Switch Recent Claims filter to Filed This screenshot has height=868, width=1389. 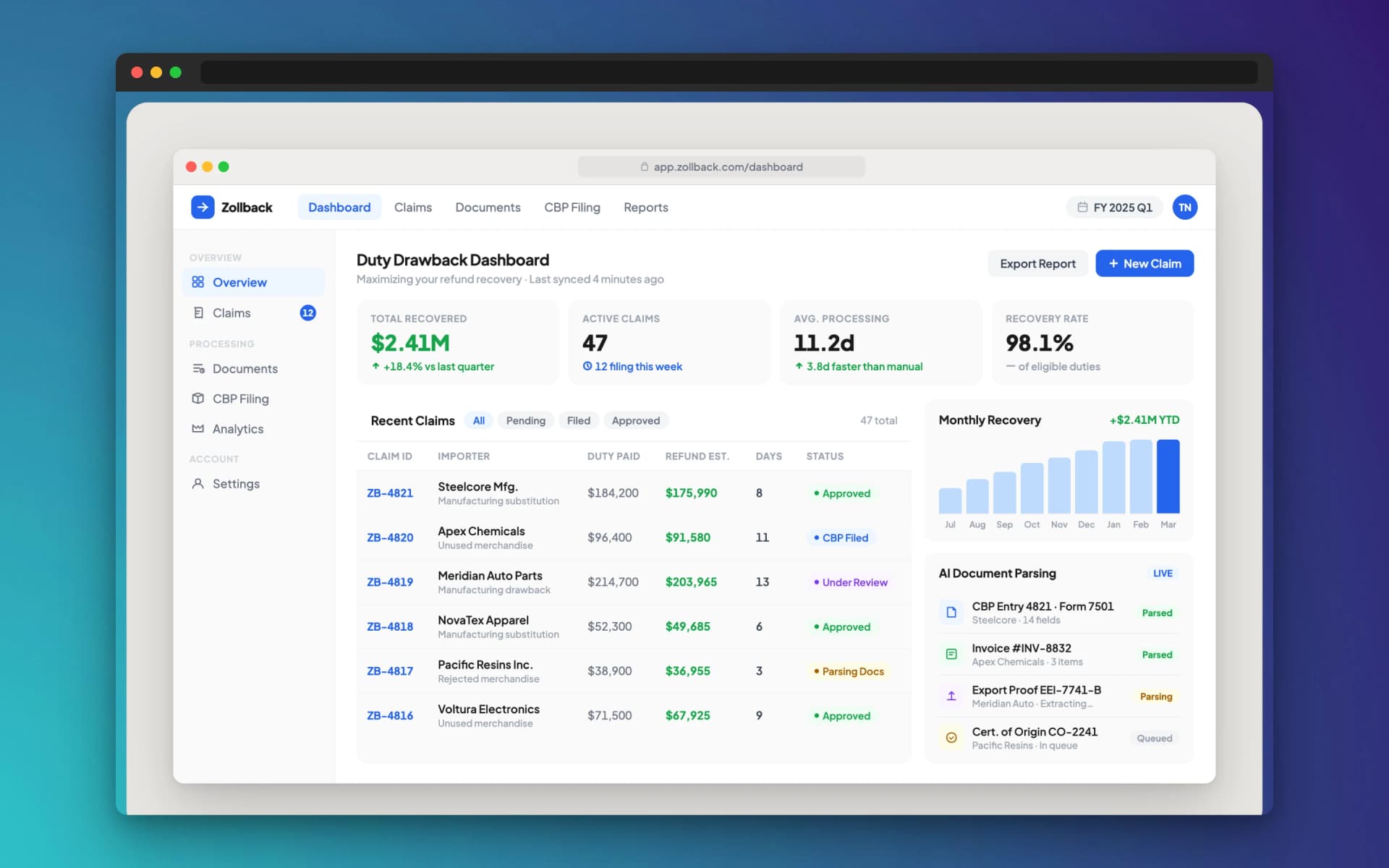pos(578,420)
